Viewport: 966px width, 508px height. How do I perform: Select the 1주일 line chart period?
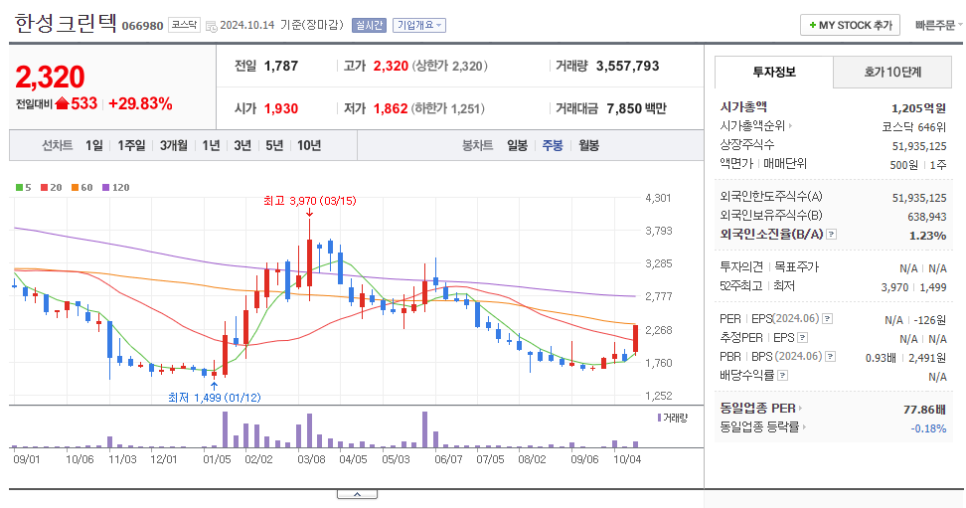(x=131, y=145)
